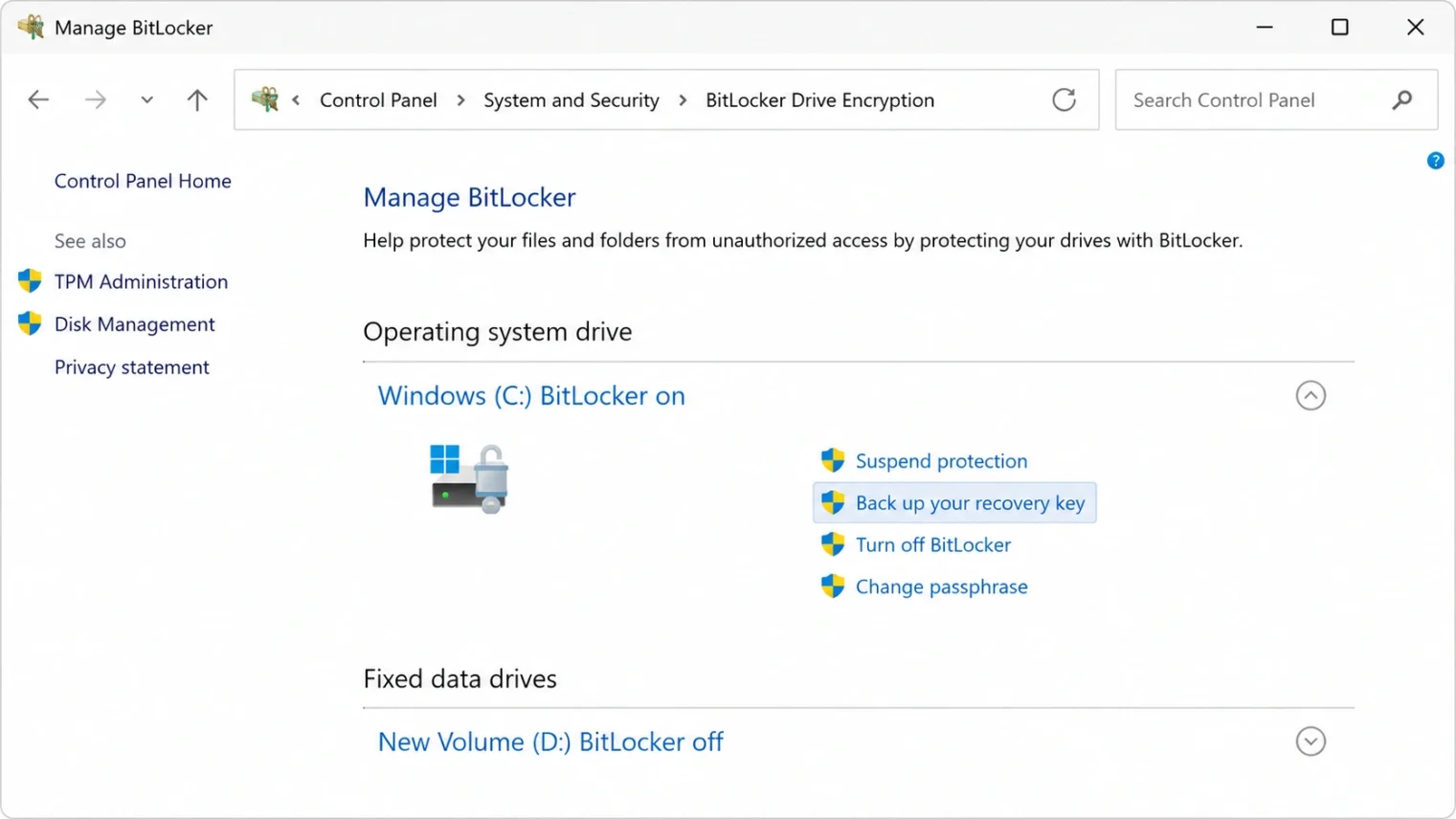Screen dimensions: 1456x819
Task: Click shield icon next to Change passphrase
Action: pyautogui.click(x=833, y=586)
